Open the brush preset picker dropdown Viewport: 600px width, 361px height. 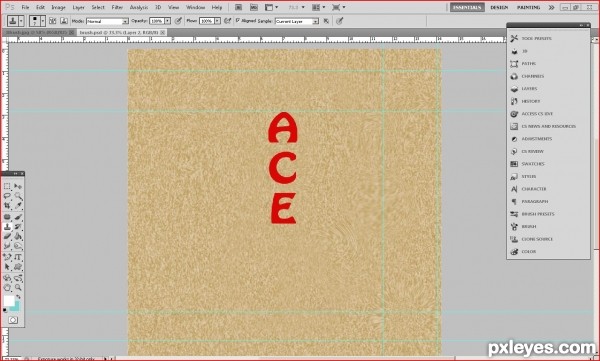[x=42, y=21]
